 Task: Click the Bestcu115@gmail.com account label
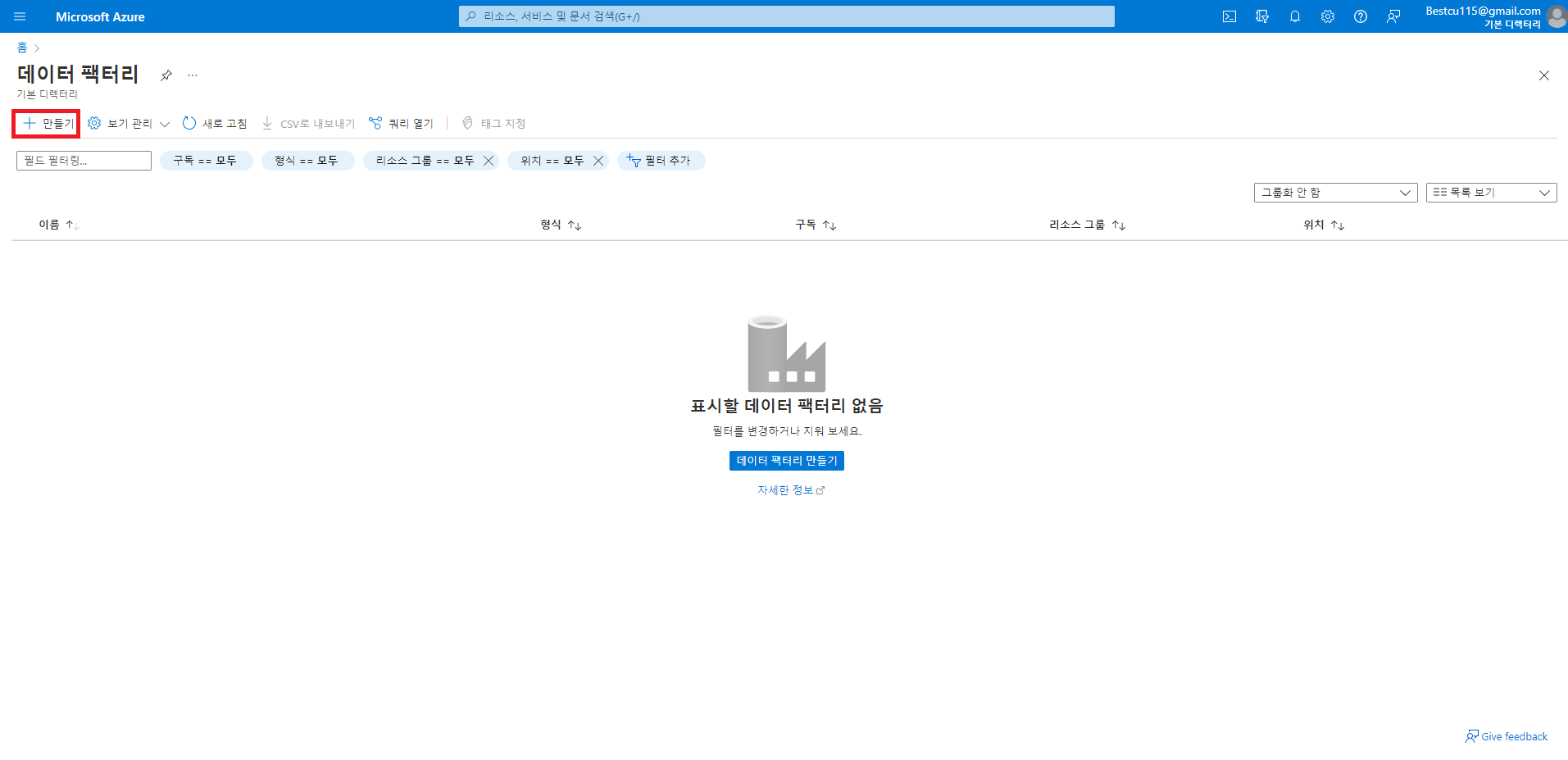[x=1483, y=11]
